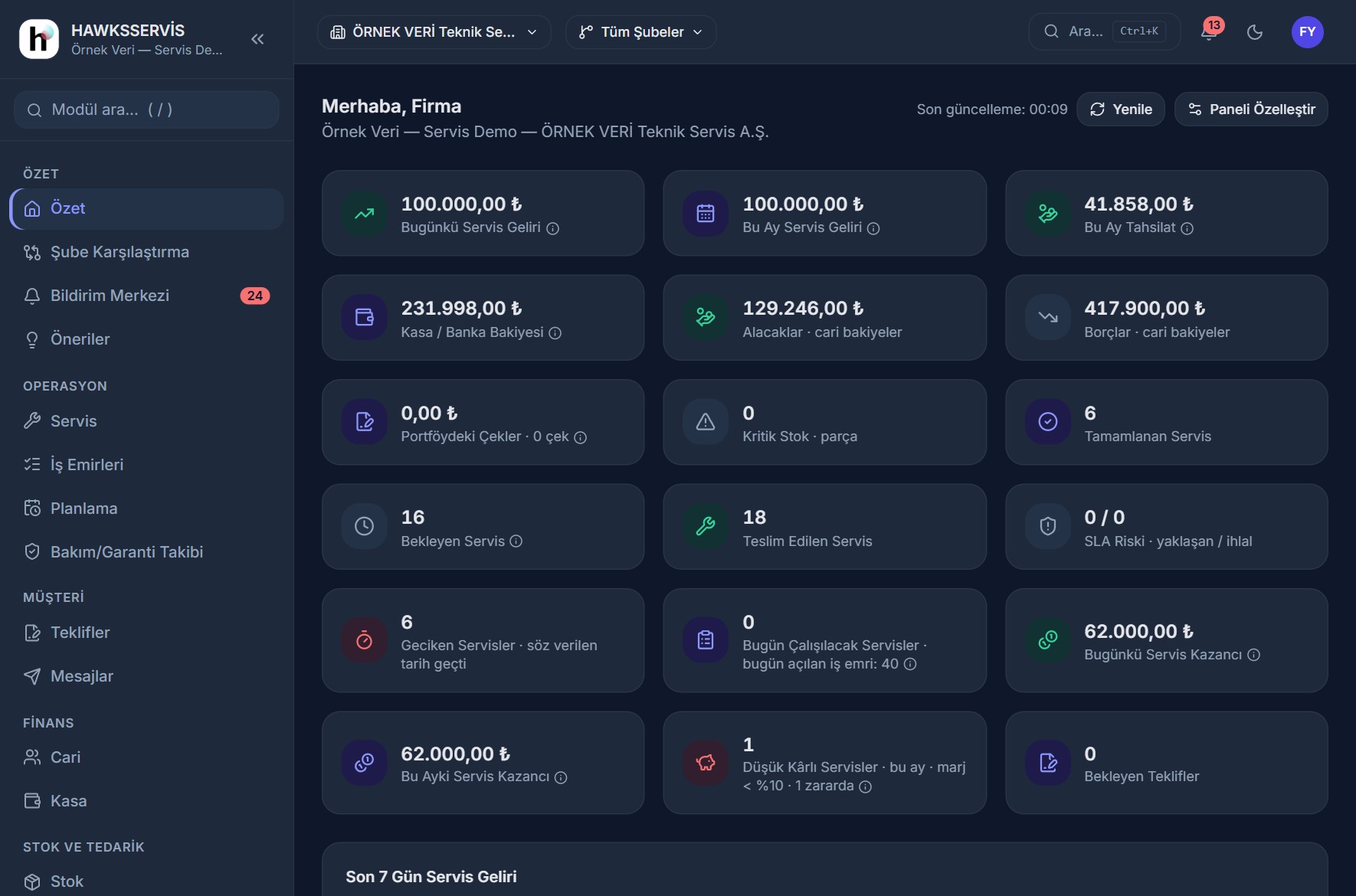This screenshot has height=896, width=1356.
Task: Click the Yenile refresh button
Action: [1121, 110]
